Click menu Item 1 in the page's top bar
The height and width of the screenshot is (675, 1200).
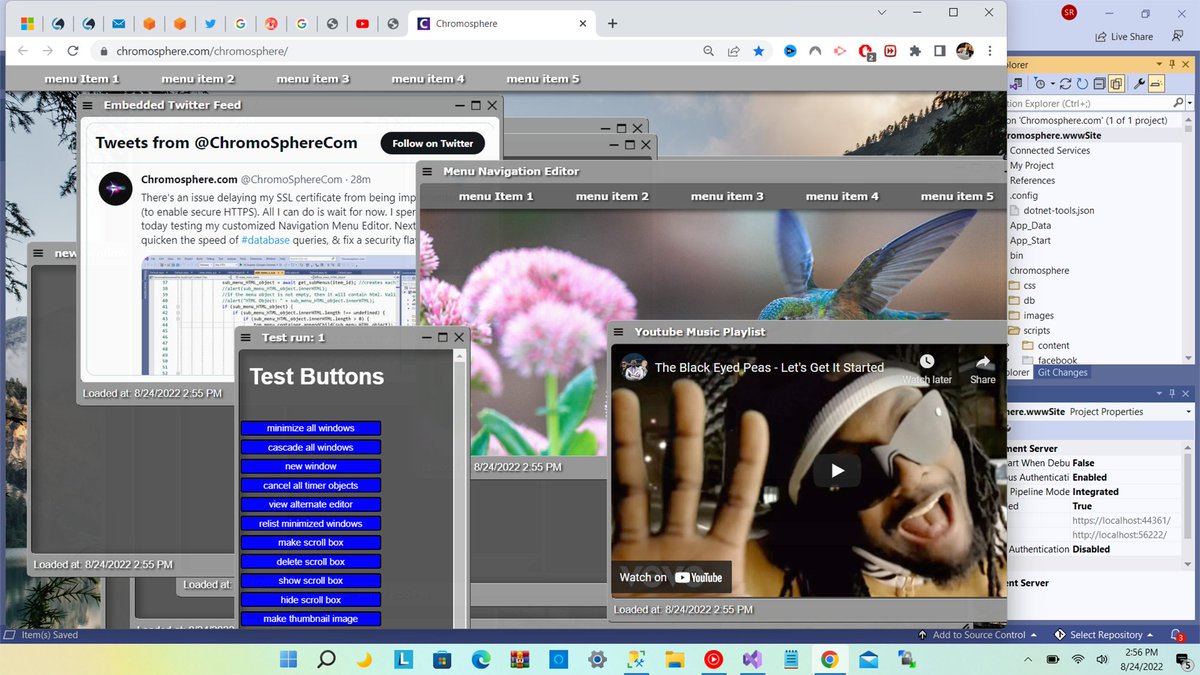[82, 79]
